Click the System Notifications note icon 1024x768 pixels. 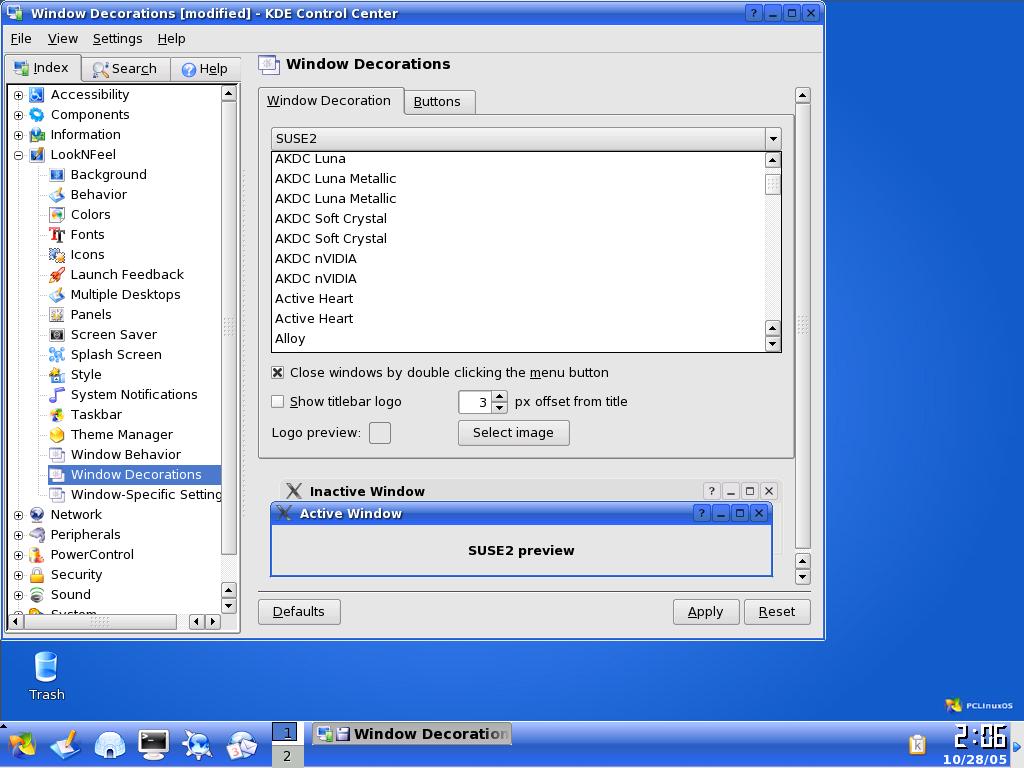[x=57, y=395]
